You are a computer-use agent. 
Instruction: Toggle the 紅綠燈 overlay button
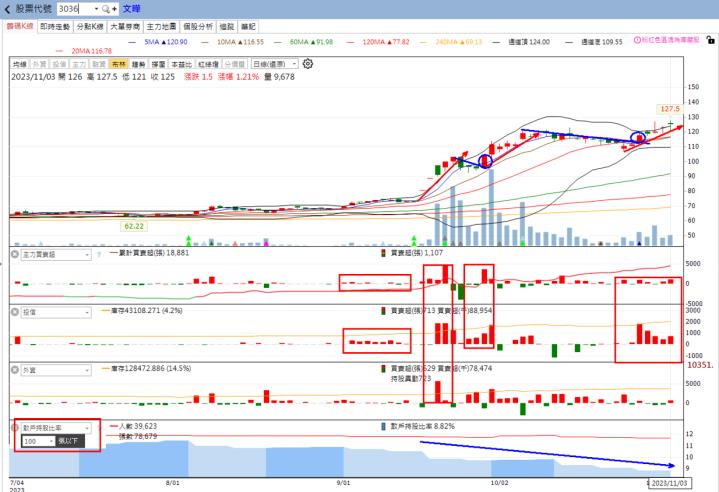pos(208,64)
